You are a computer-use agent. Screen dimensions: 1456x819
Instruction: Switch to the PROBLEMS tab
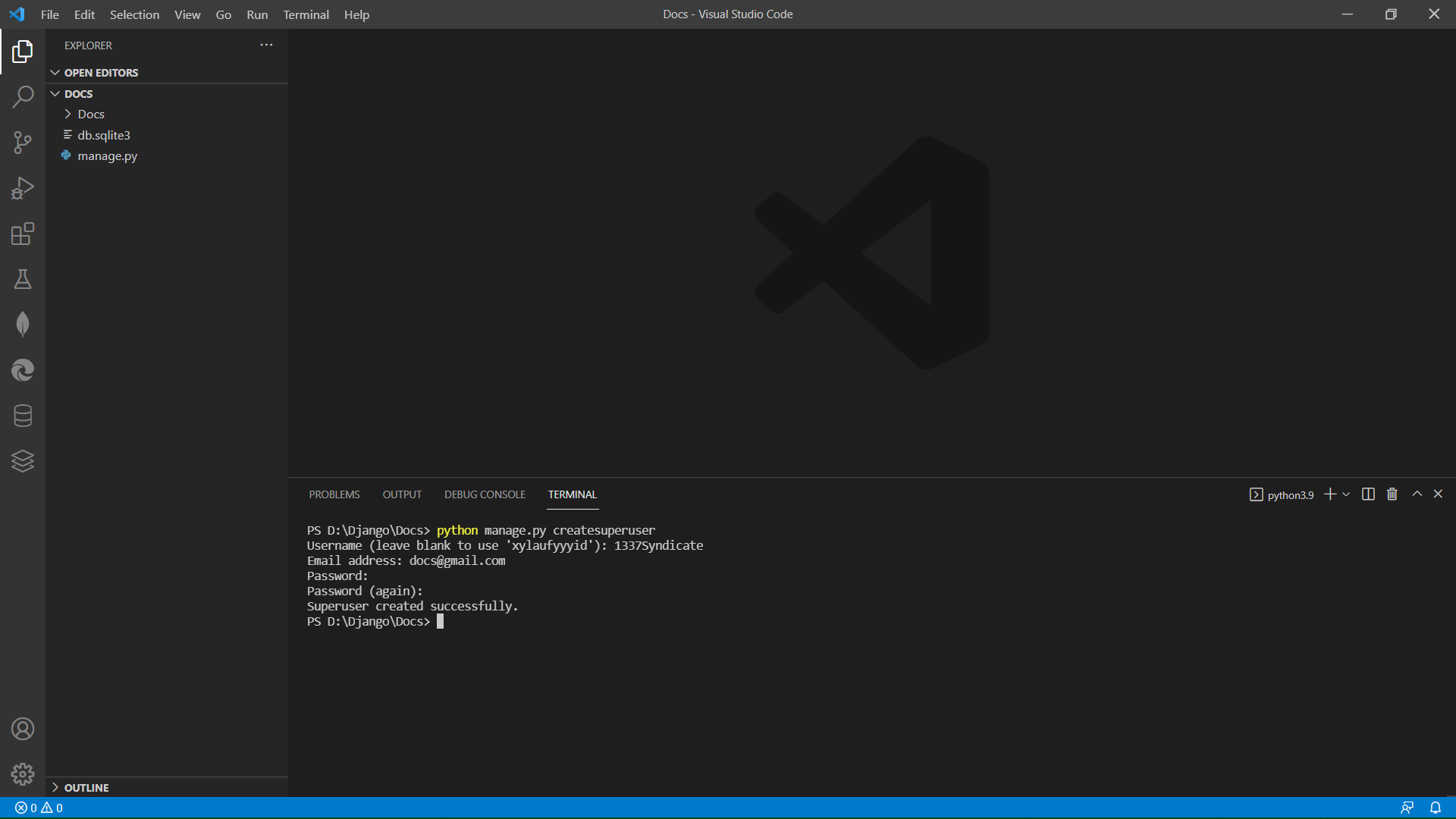tap(334, 494)
